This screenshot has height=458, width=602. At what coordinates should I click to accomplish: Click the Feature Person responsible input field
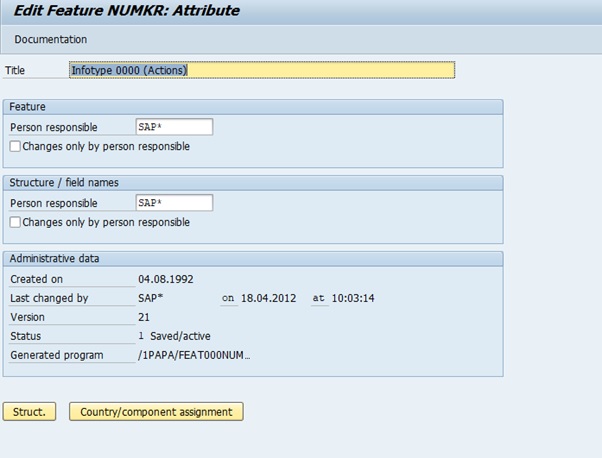[174, 127]
